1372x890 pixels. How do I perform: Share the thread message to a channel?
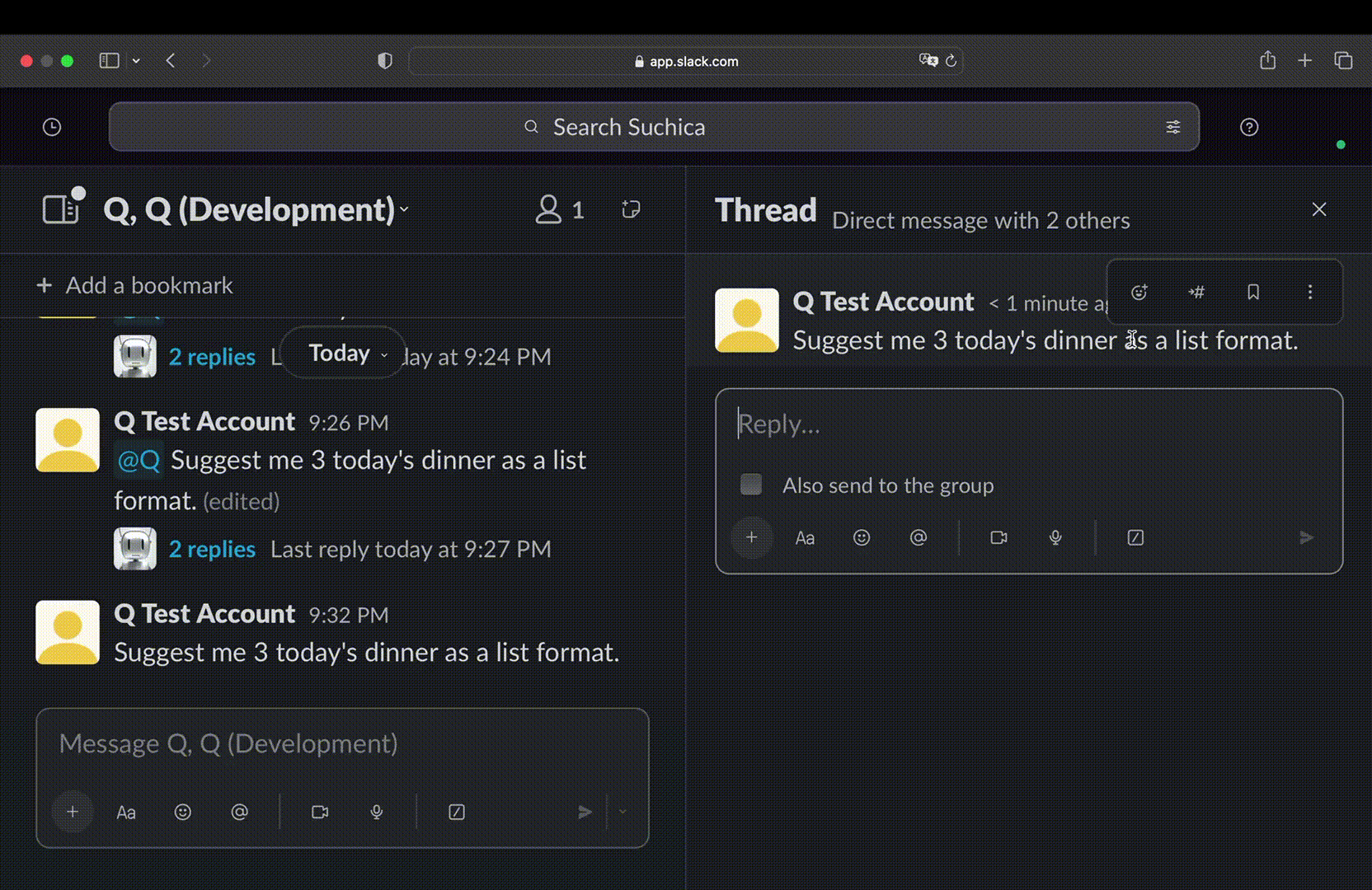coord(1196,292)
